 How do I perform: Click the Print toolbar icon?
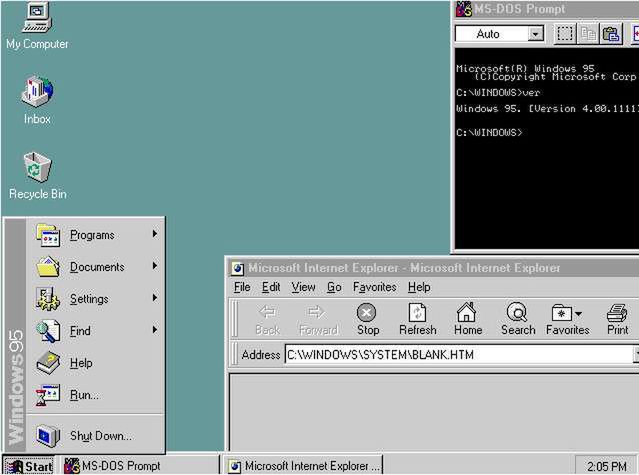tap(617, 319)
